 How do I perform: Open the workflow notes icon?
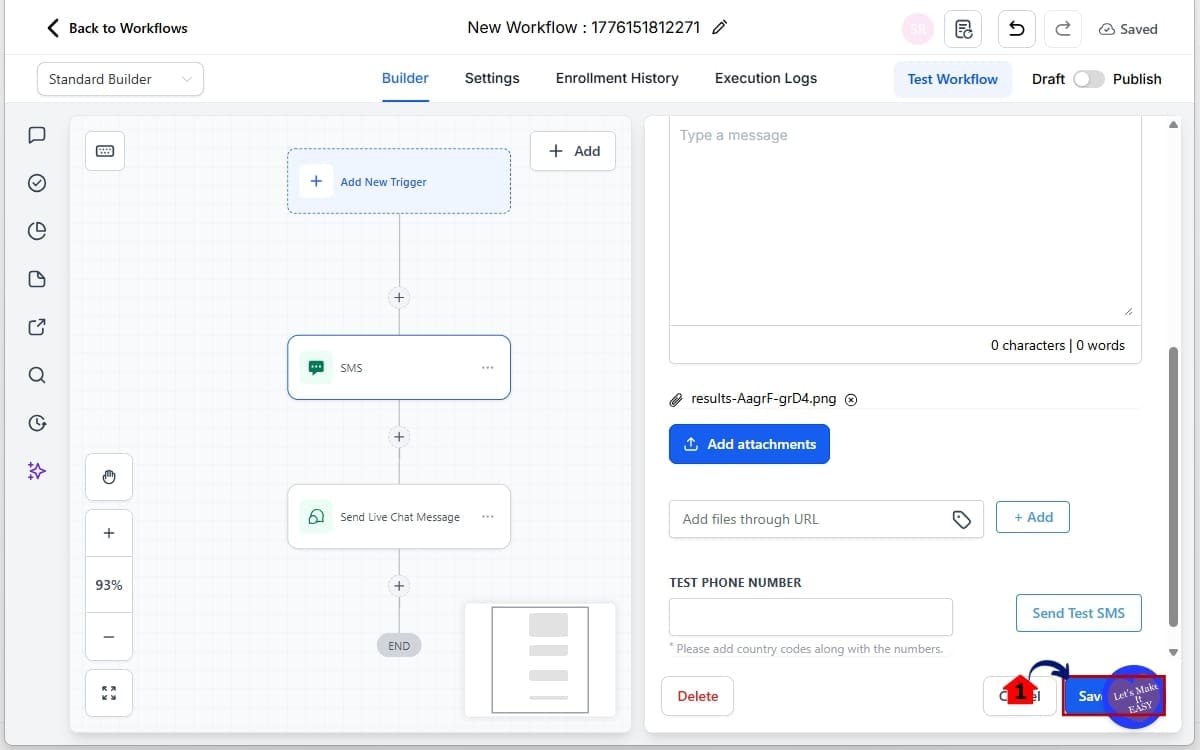[x=963, y=29]
